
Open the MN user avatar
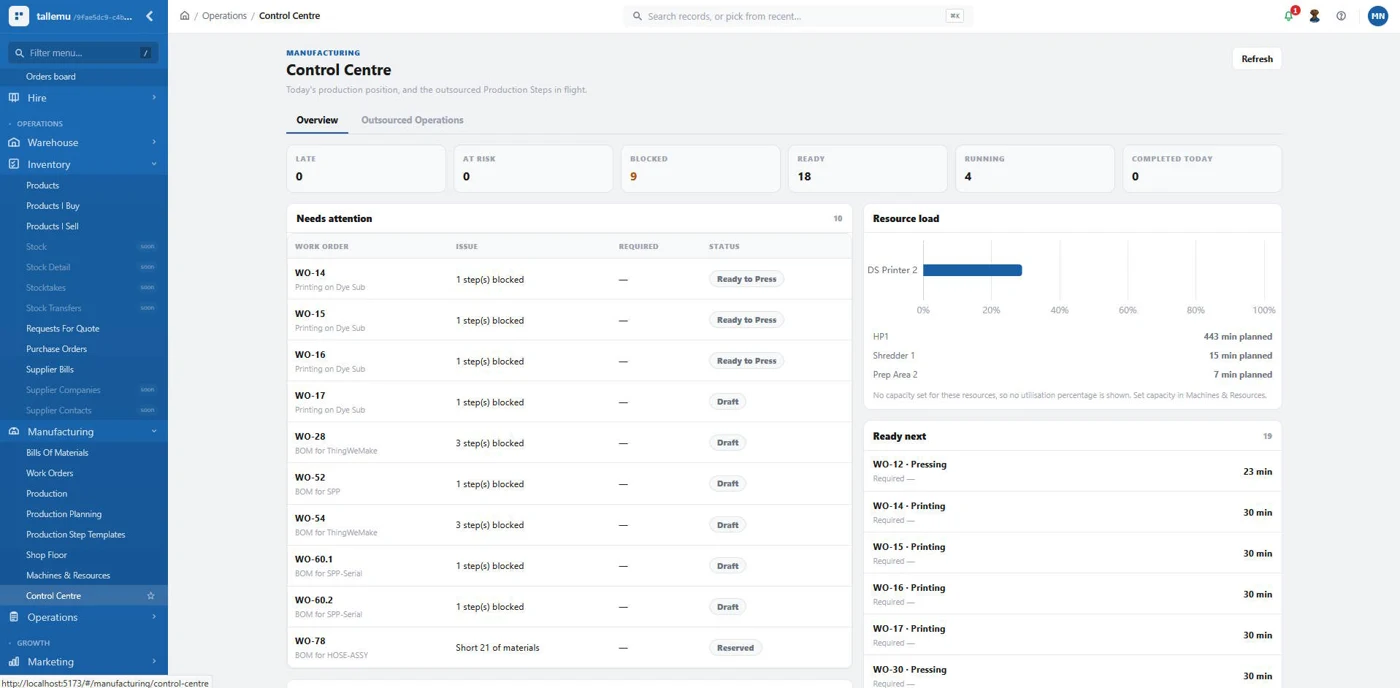pyautogui.click(x=1377, y=16)
